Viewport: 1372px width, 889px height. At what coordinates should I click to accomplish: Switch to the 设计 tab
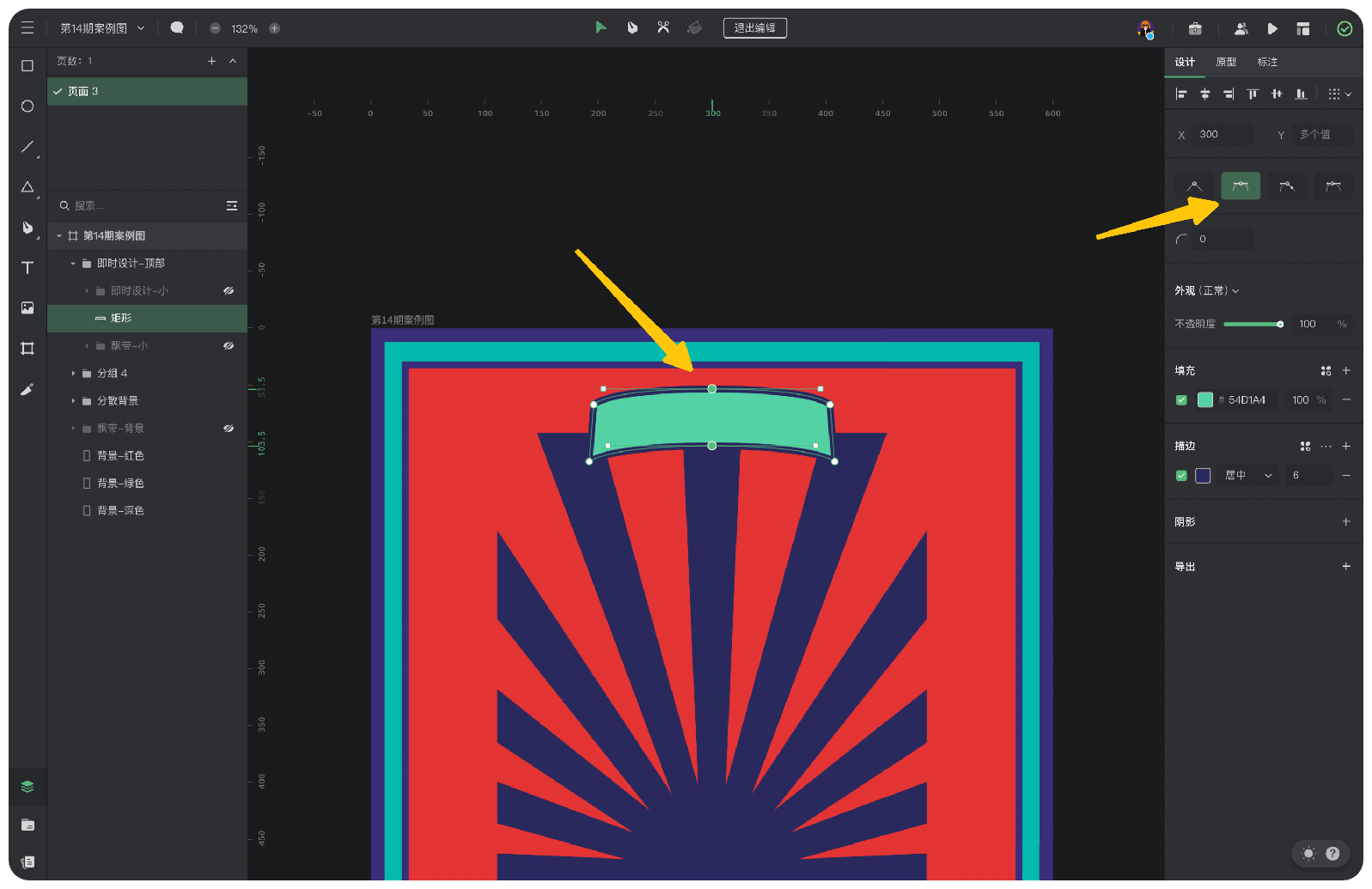(x=1185, y=62)
